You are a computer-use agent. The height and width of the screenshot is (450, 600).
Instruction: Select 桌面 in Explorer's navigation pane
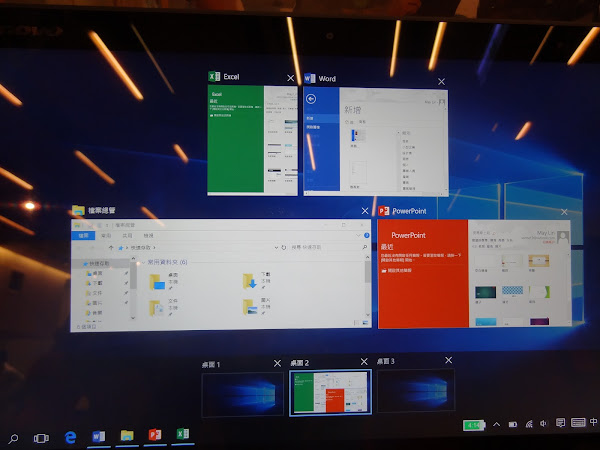tap(97, 273)
